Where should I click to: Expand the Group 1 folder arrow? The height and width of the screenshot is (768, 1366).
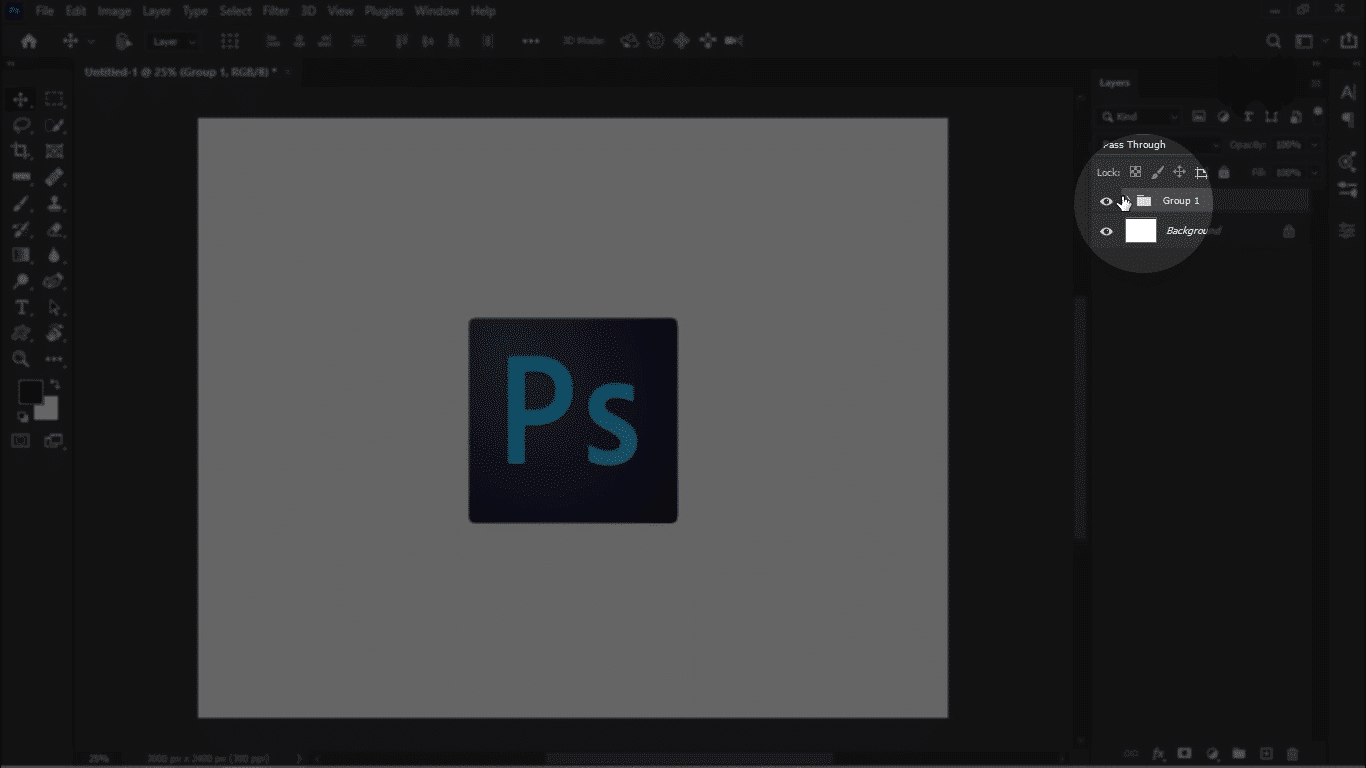(x=1125, y=201)
